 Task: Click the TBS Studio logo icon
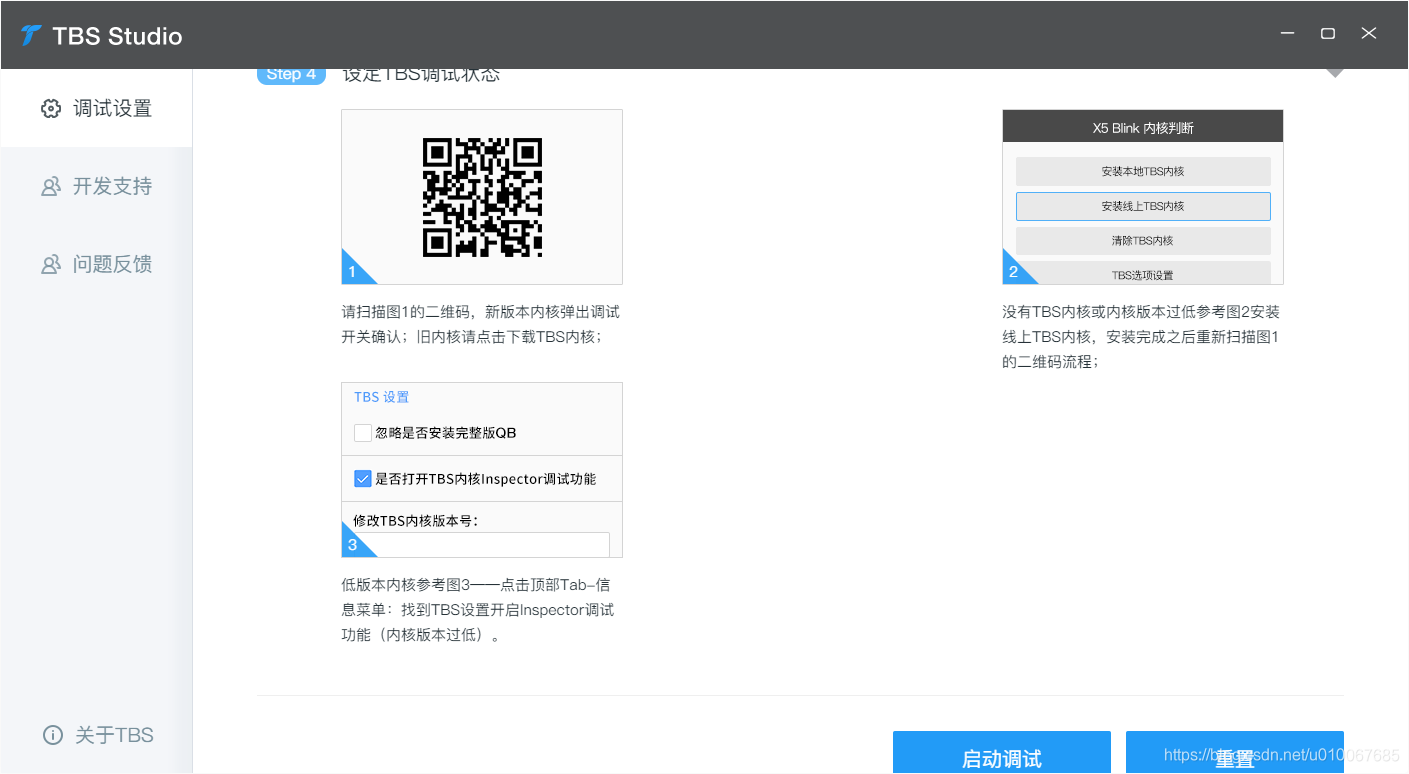(x=31, y=36)
